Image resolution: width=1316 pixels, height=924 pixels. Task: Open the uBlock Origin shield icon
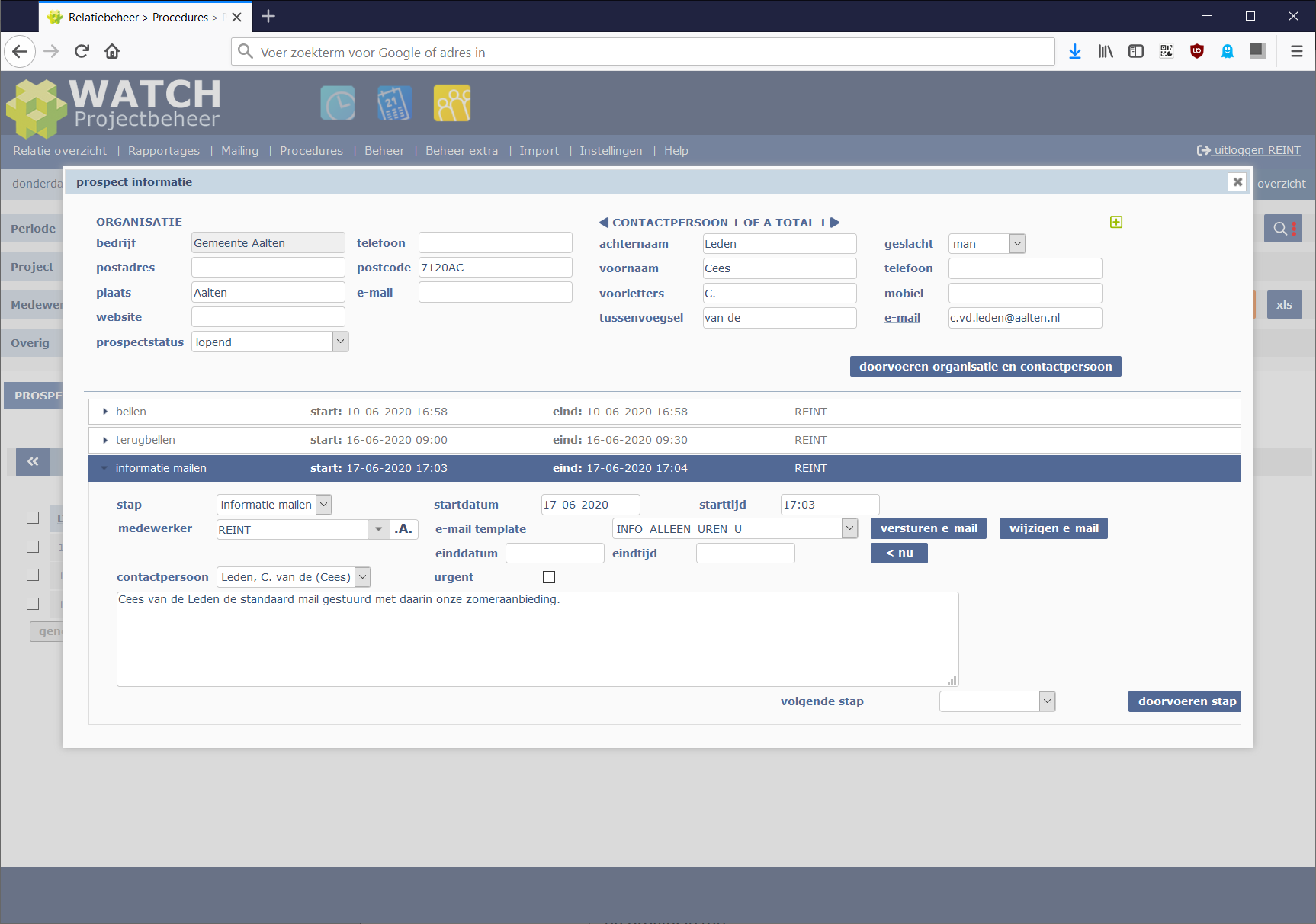[1197, 51]
